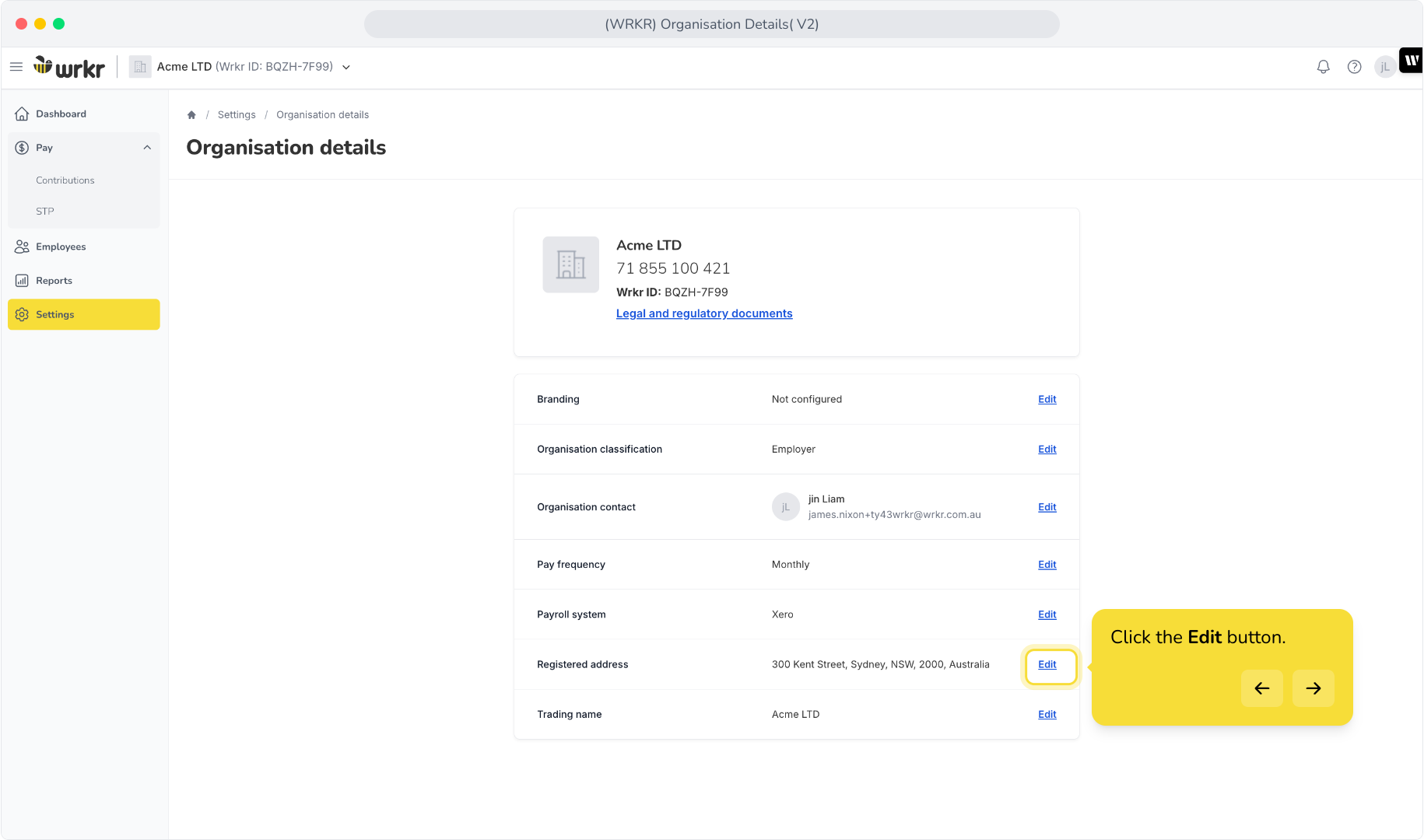Click the Acme LTD organisation logo placeholder
This screenshot has width=1424, height=840.
point(571,264)
